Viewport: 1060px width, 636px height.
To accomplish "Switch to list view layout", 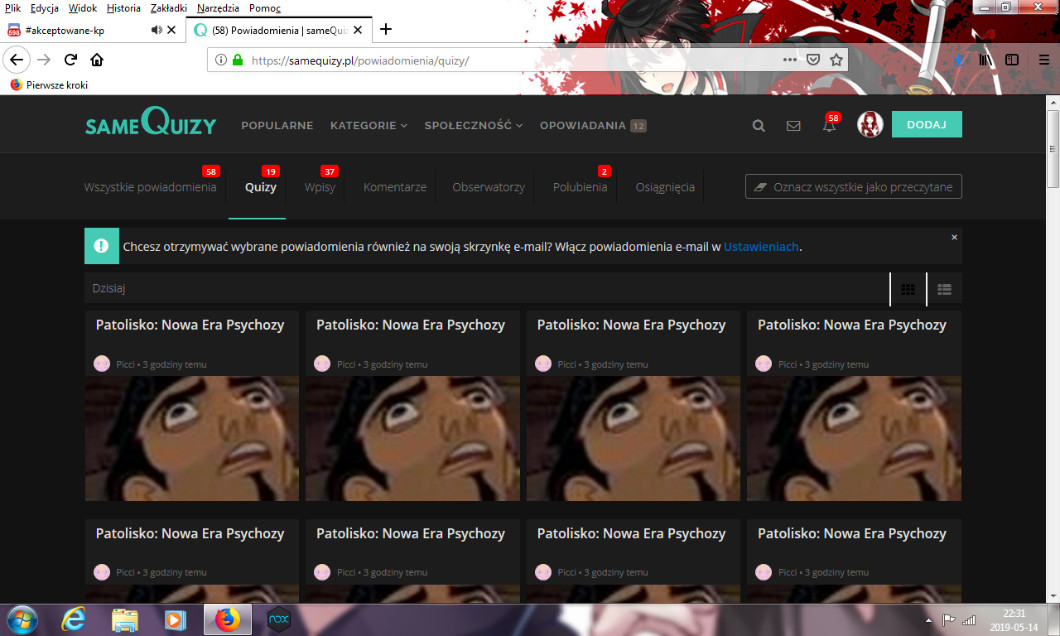I will coord(944,289).
